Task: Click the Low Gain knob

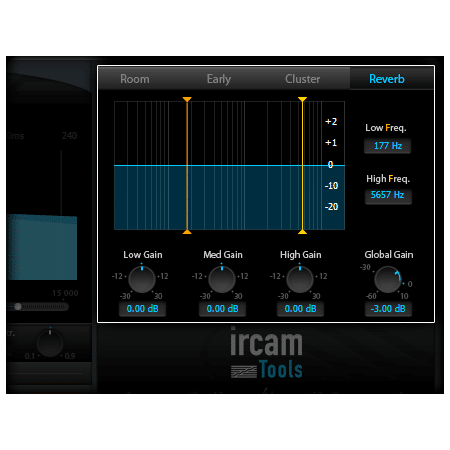Action: pos(142,279)
